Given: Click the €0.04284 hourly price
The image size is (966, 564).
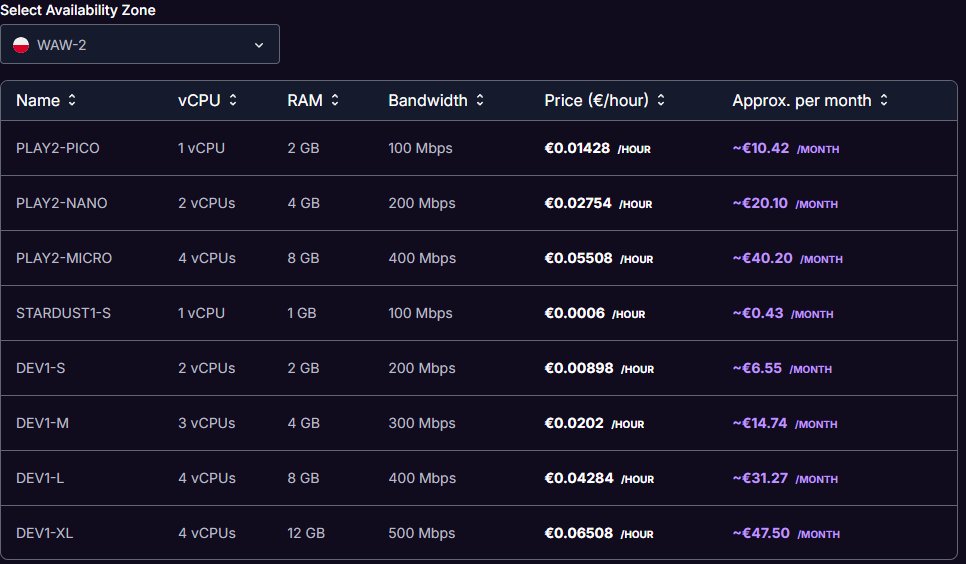Looking at the screenshot, I should pyautogui.click(x=579, y=478).
